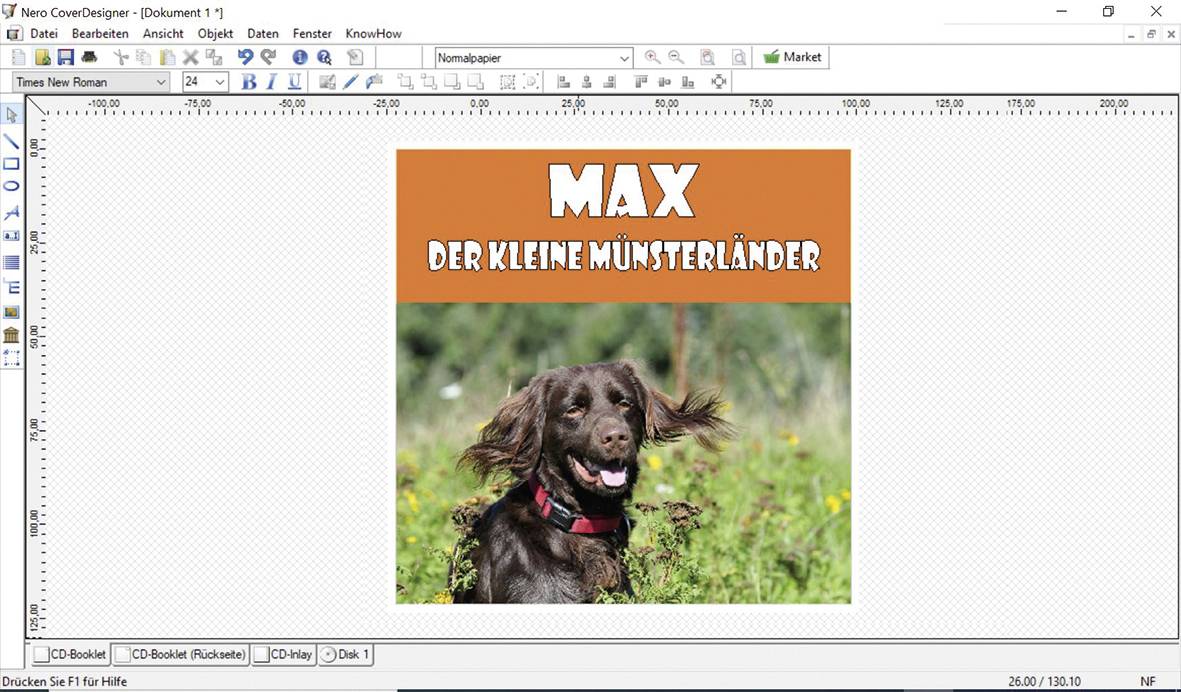Click the Undo button
Screen dimensions: 1181x692
coord(243,57)
